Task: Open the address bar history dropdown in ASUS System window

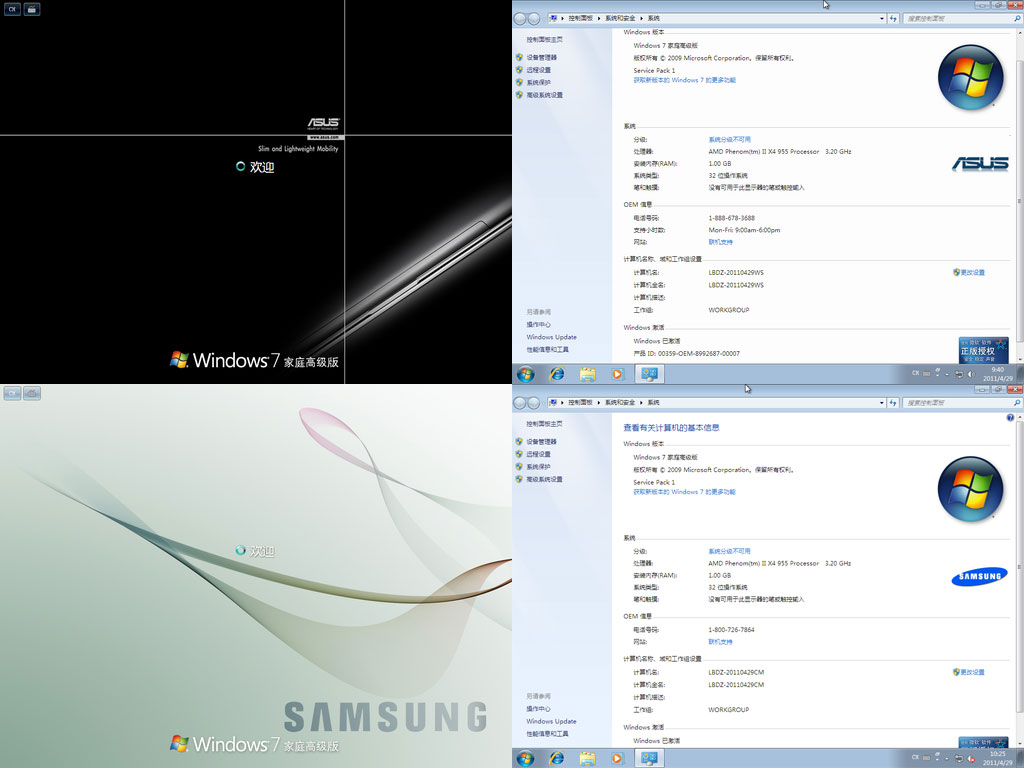Action: pos(882,19)
